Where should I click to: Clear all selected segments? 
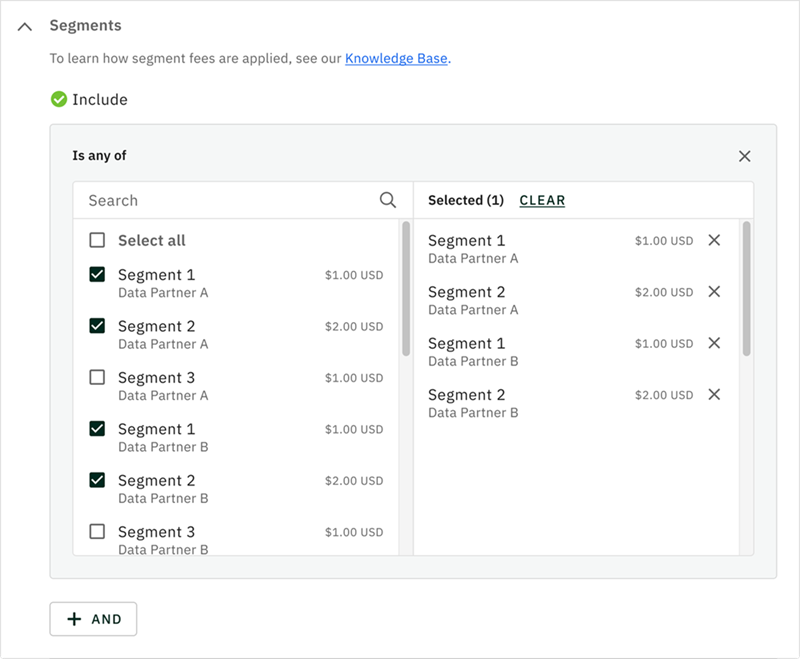542,200
